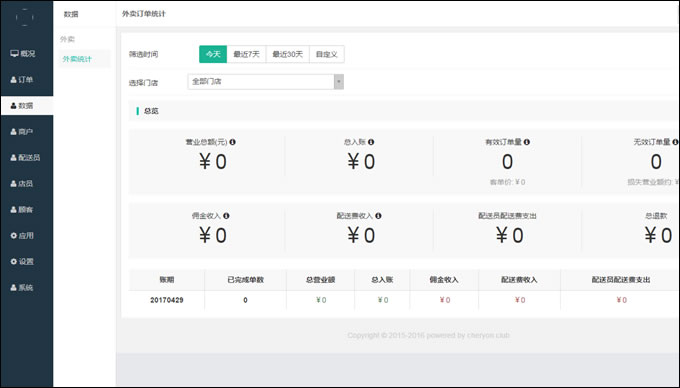Open the 设置 settings menu

[x=27, y=262]
